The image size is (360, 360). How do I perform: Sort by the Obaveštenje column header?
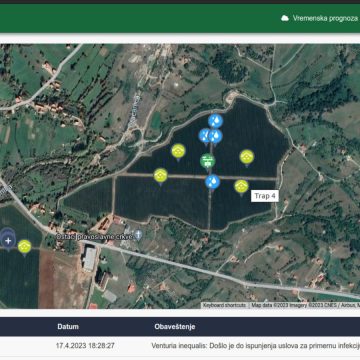[x=175, y=327]
